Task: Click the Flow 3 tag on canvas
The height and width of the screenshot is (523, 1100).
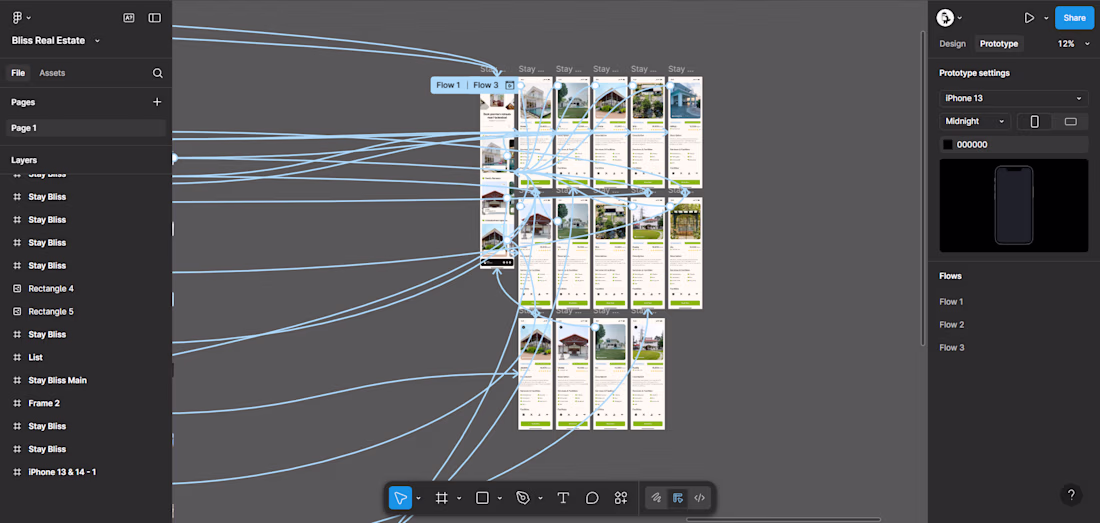Action: tap(485, 86)
